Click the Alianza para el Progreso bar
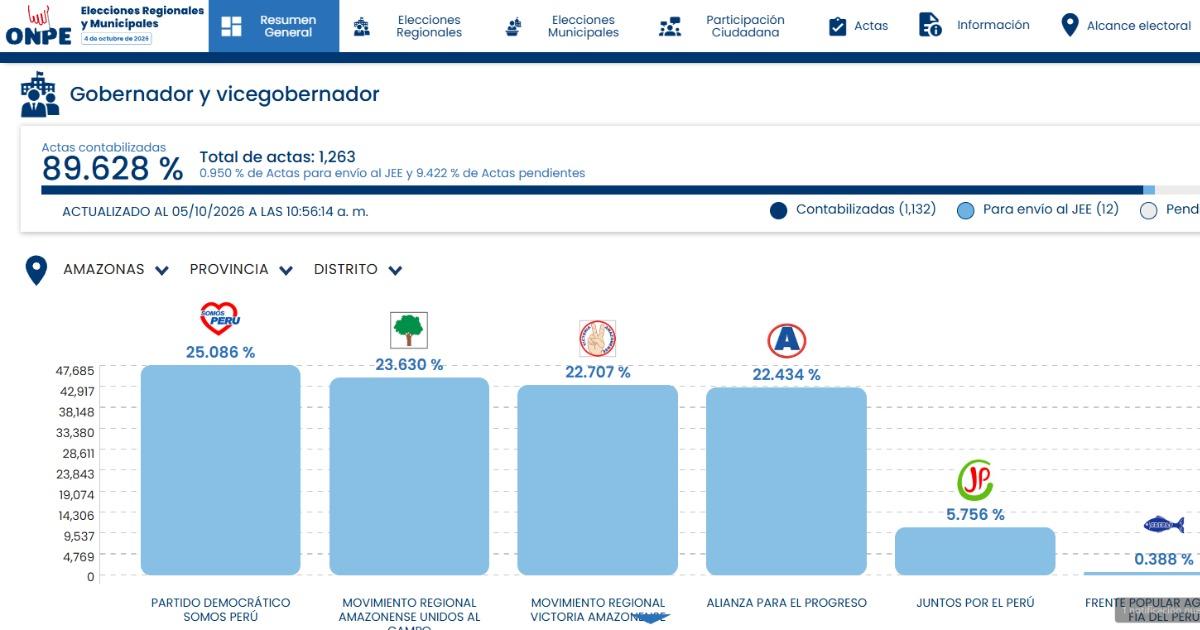Viewport: 1200px width, 630px height. click(786, 481)
